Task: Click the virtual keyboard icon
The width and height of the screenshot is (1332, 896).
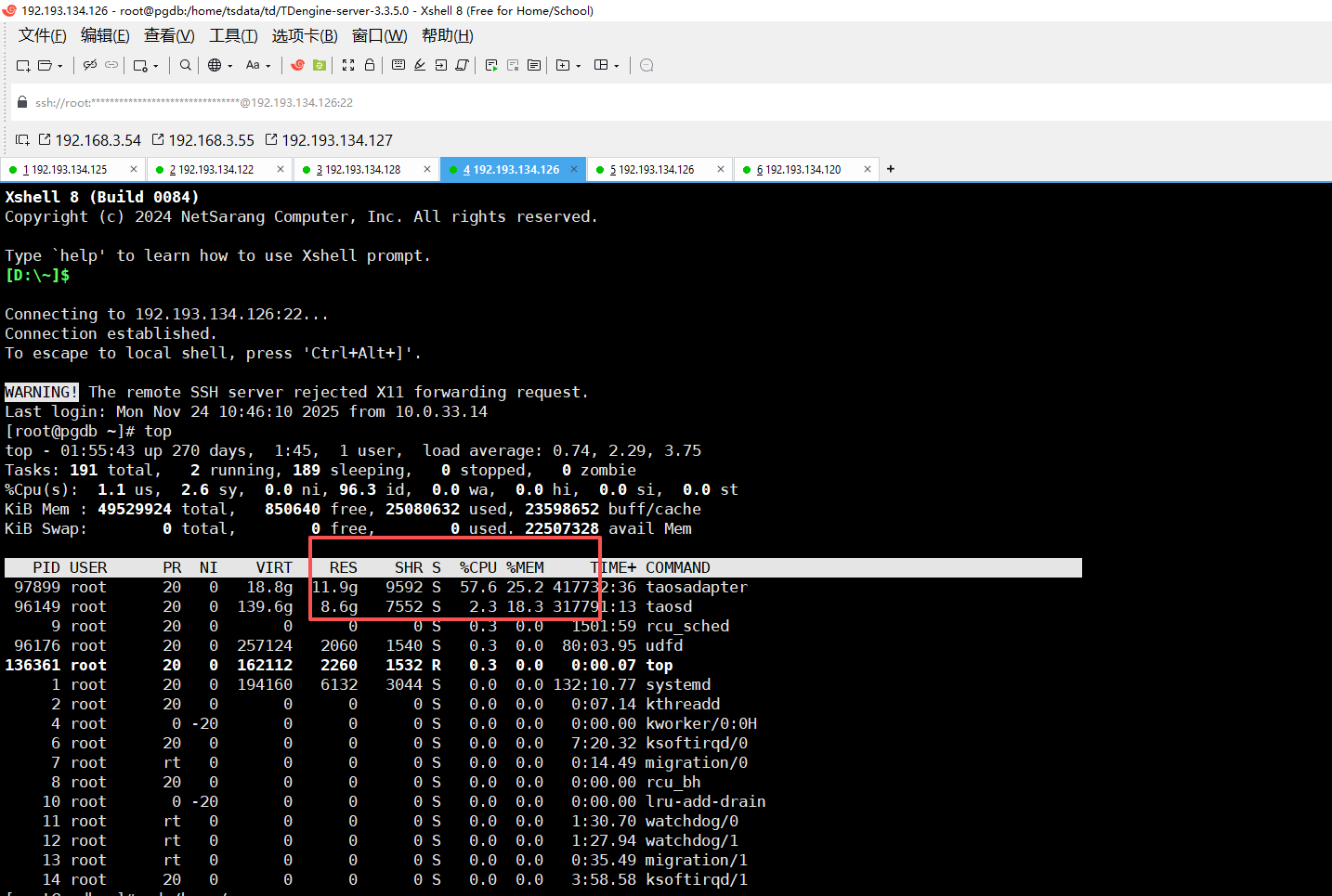Action: pyautogui.click(x=398, y=65)
